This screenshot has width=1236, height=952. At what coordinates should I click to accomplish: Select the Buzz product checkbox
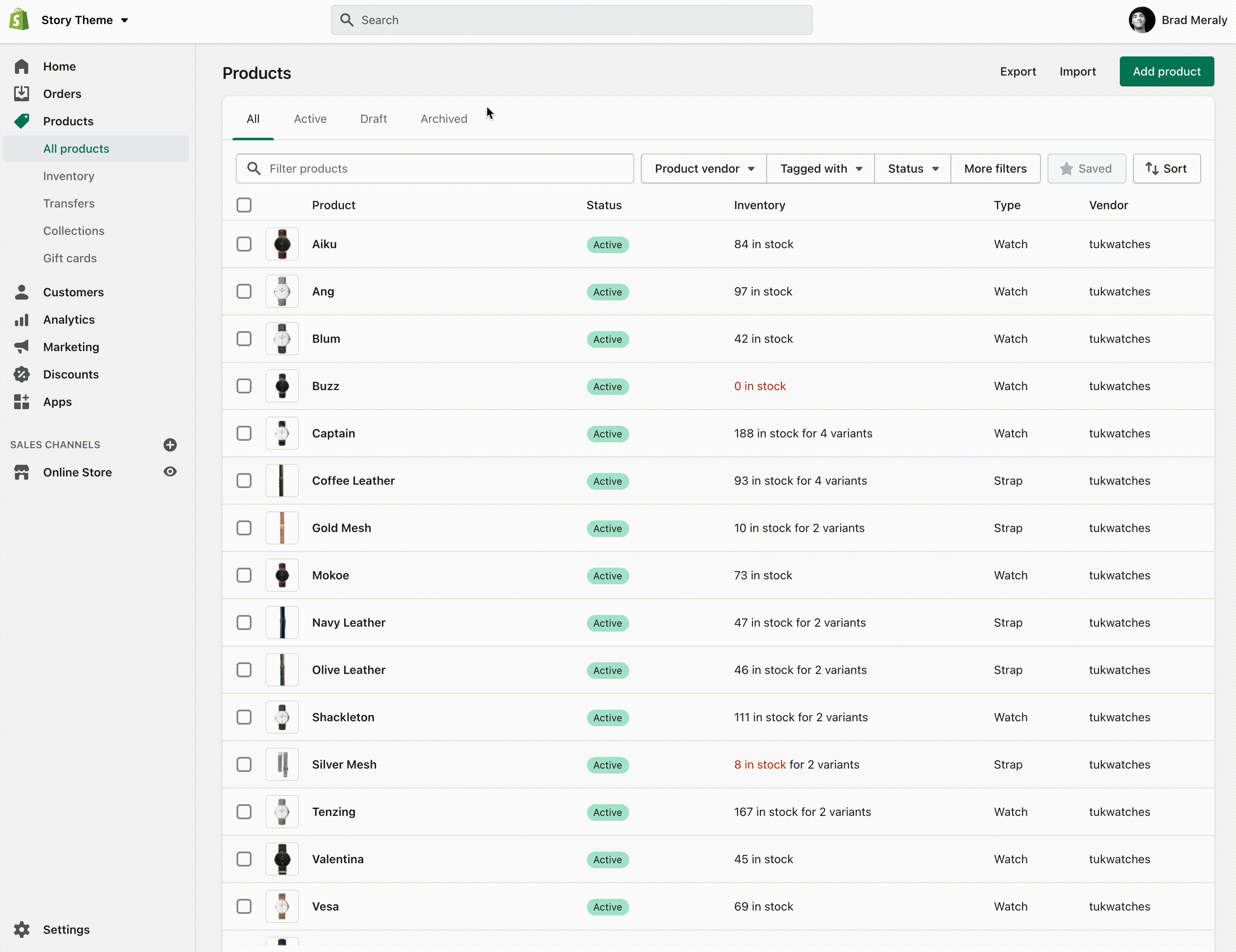244,386
